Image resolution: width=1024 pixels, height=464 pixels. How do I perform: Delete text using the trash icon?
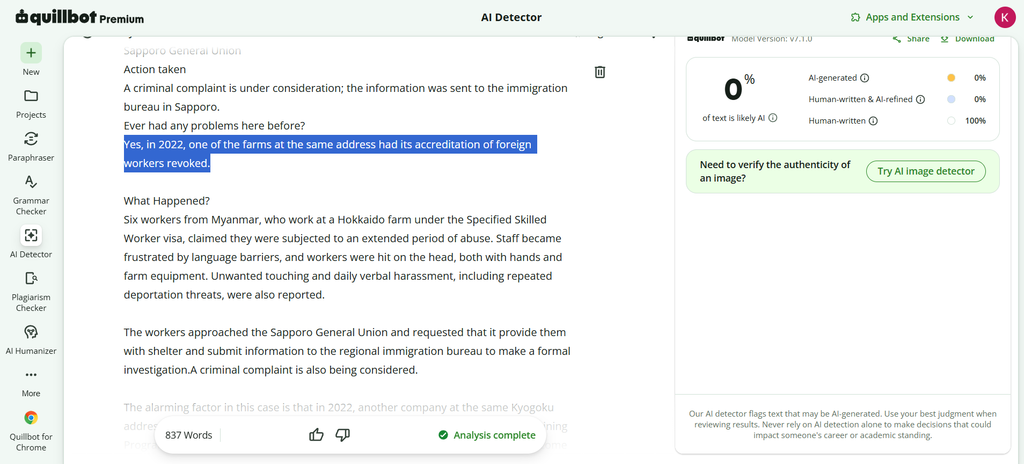click(x=600, y=72)
